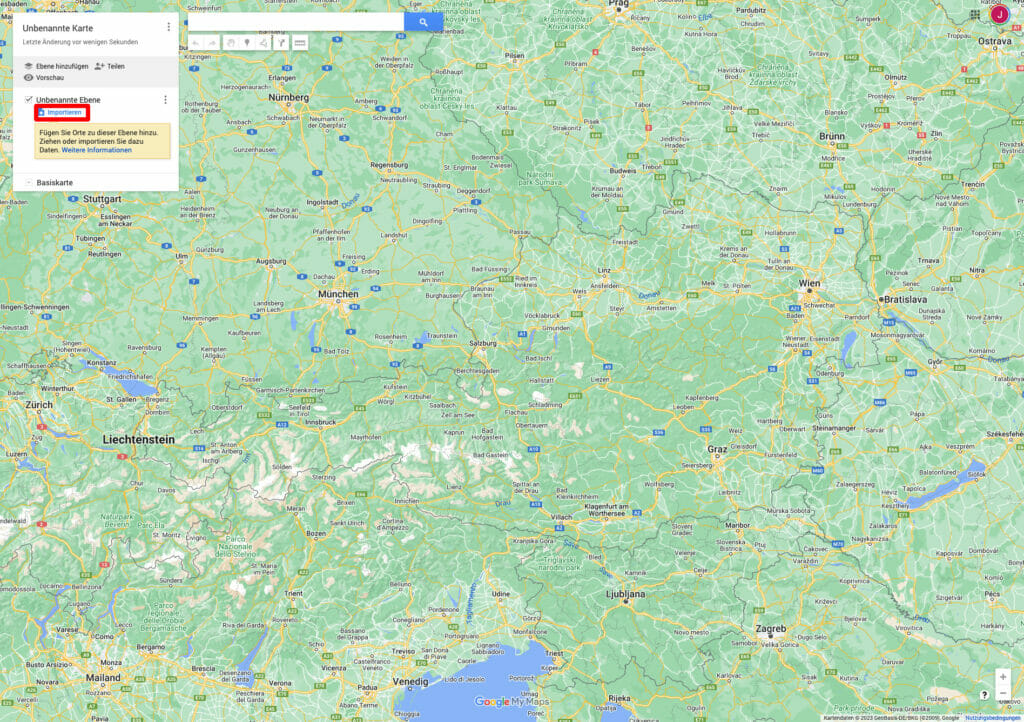Zoom in with the plus button
The width and height of the screenshot is (1024, 722).
tap(1003, 677)
